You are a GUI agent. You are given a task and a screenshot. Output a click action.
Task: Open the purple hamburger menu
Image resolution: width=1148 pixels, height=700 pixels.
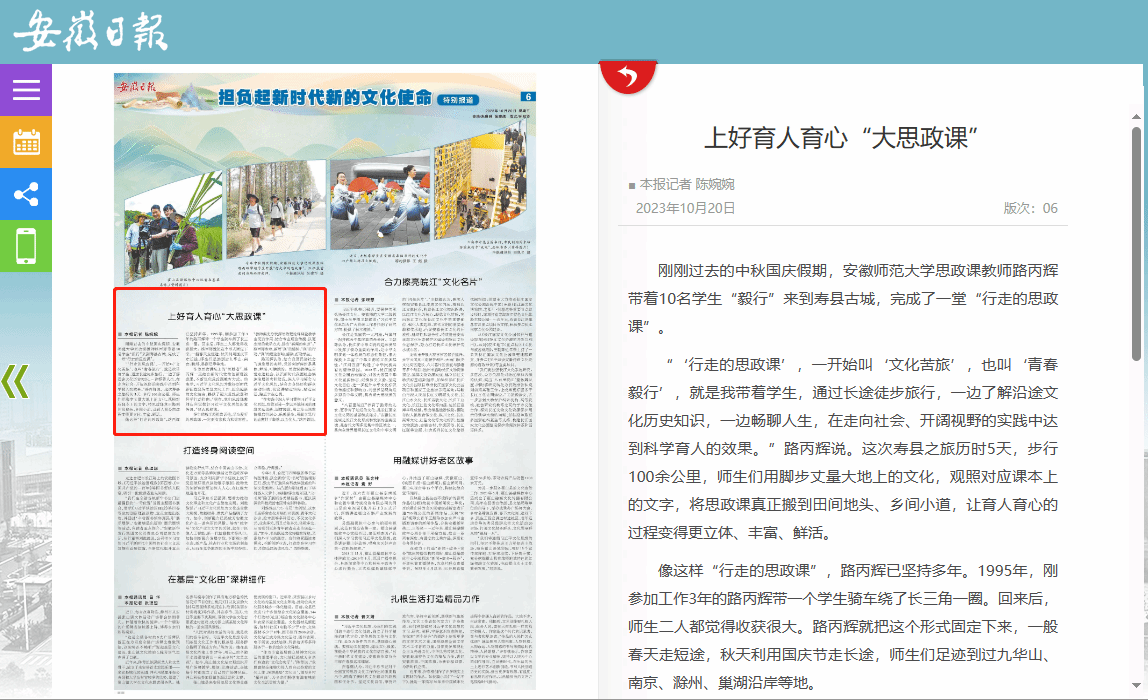pyautogui.click(x=26, y=89)
